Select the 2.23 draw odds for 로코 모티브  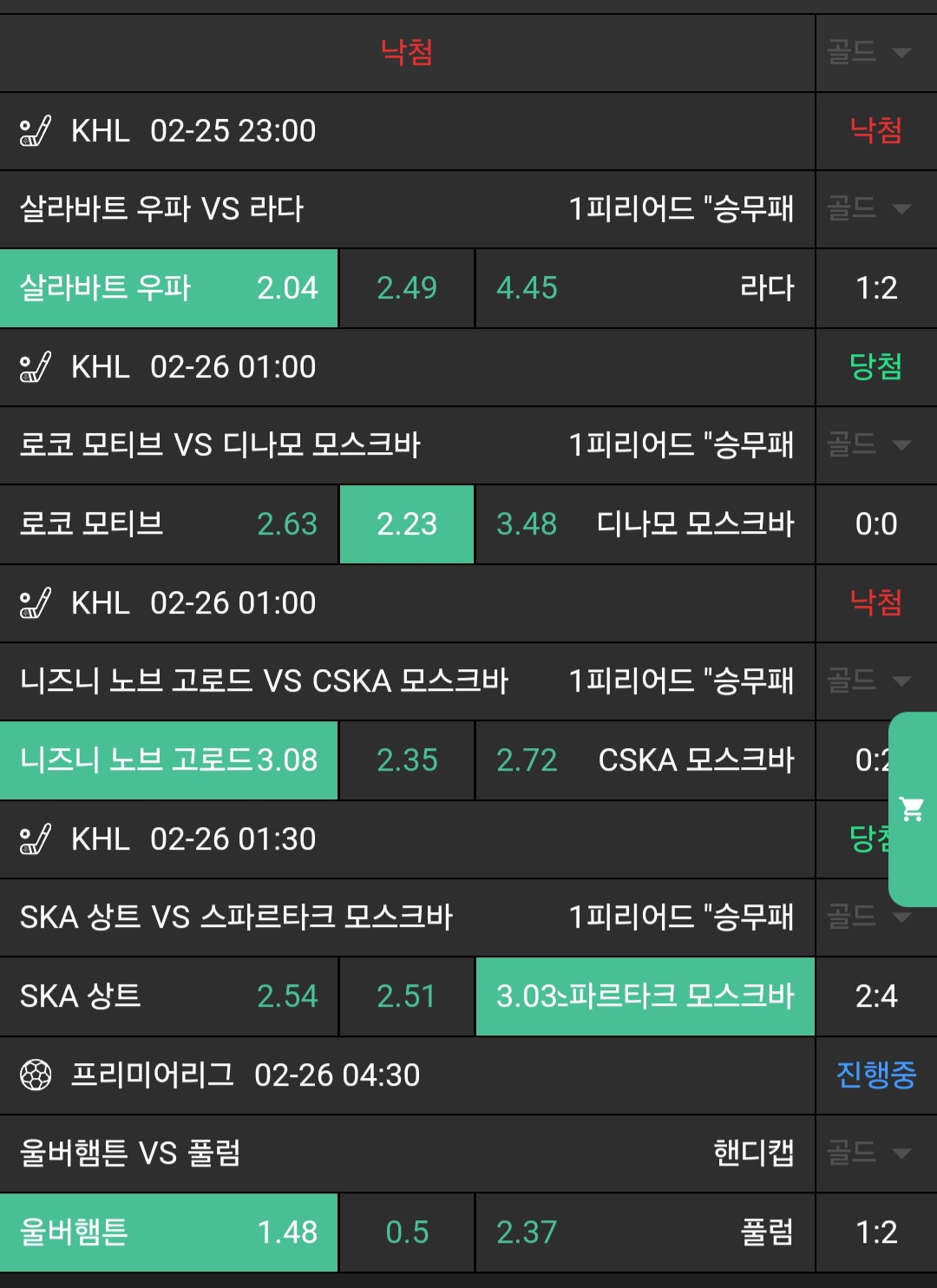[x=406, y=524]
